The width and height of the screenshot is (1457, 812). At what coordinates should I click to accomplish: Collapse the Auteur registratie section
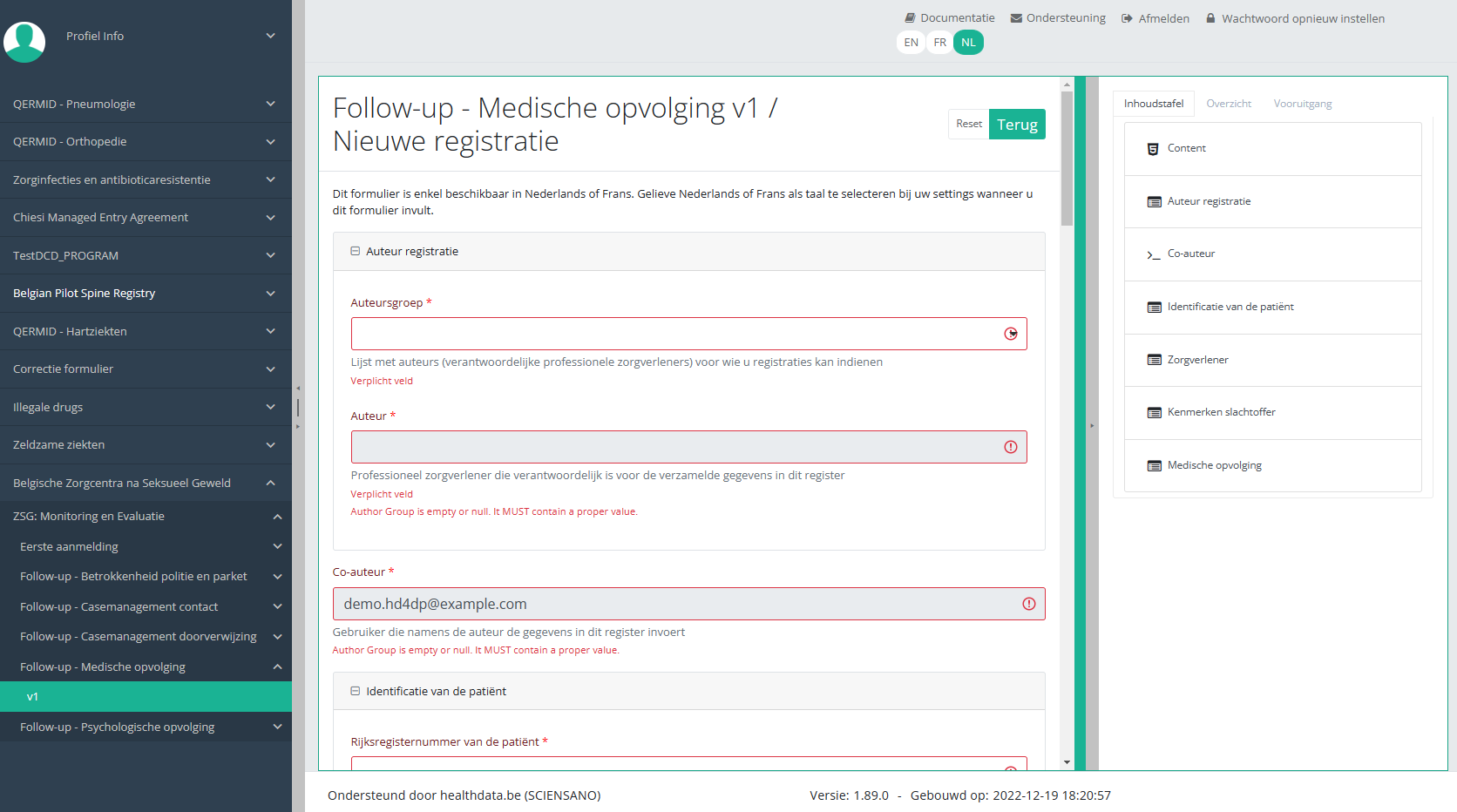click(356, 252)
